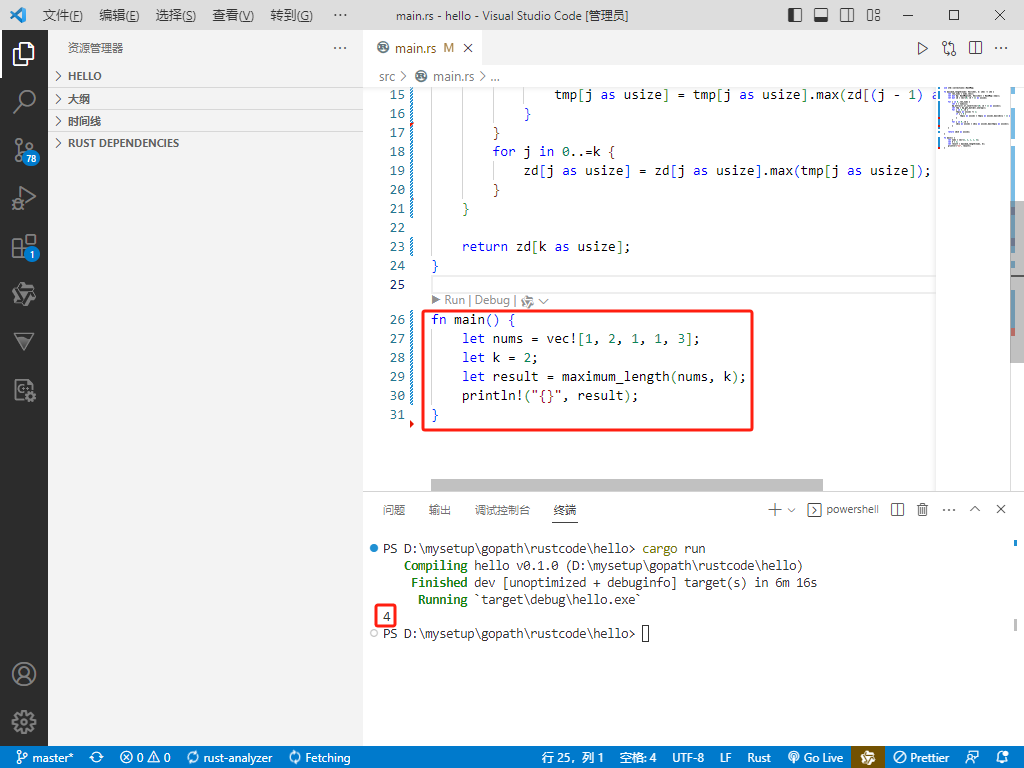The image size is (1024, 768).
Task: Open Explorer views and more actions ellipsis
Action: point(340,48)
